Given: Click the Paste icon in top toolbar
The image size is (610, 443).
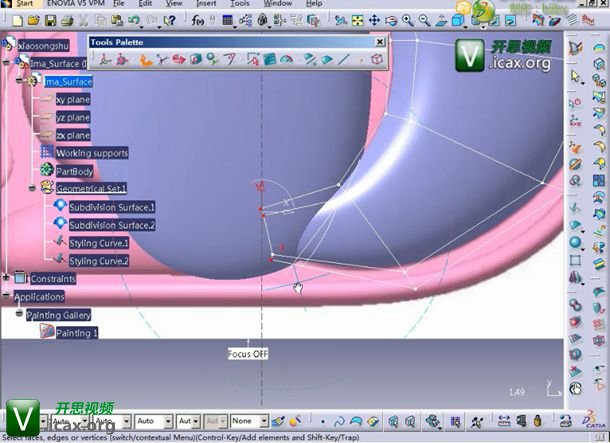Looking at the screenshot, I should point(117,20).
